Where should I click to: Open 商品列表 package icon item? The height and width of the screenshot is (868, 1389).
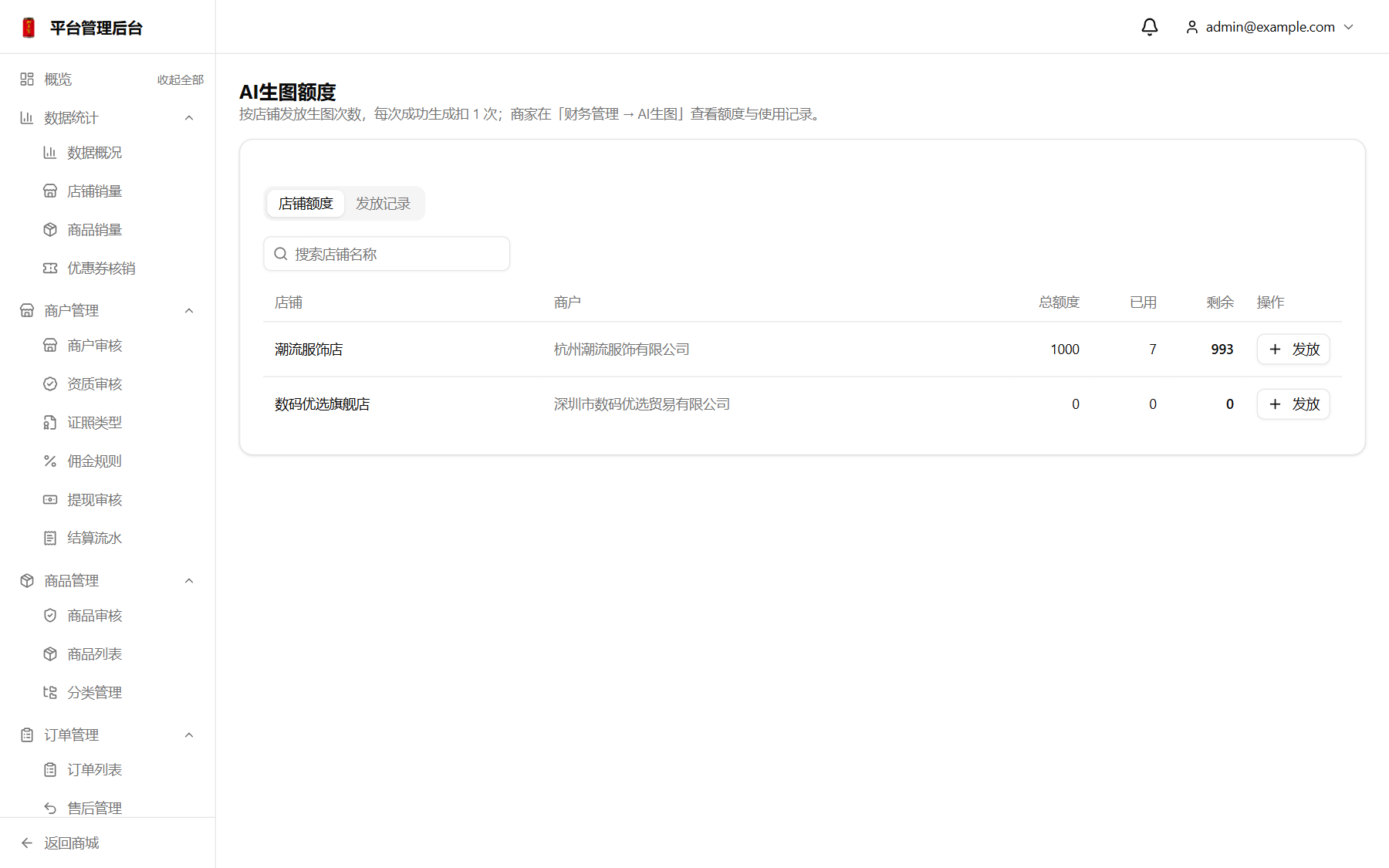(50, 654)
